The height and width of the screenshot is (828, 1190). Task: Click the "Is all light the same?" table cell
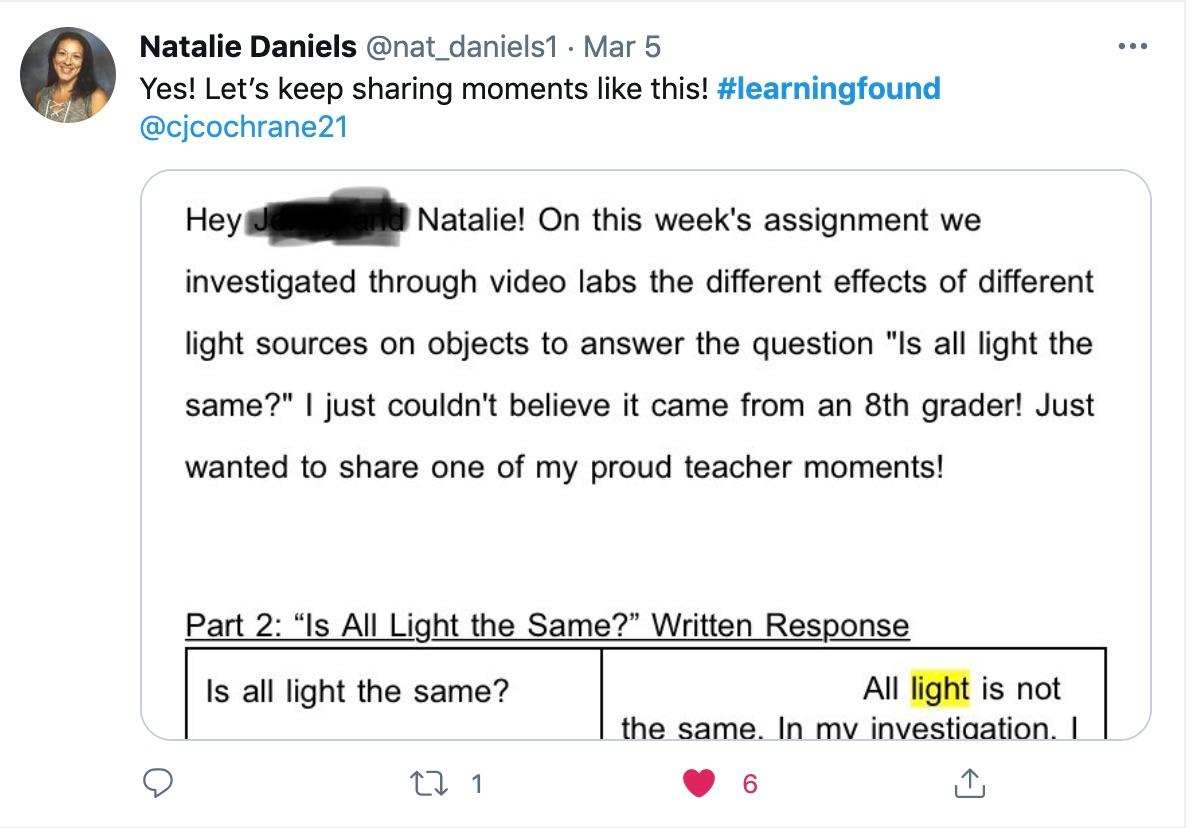(357, 690)
